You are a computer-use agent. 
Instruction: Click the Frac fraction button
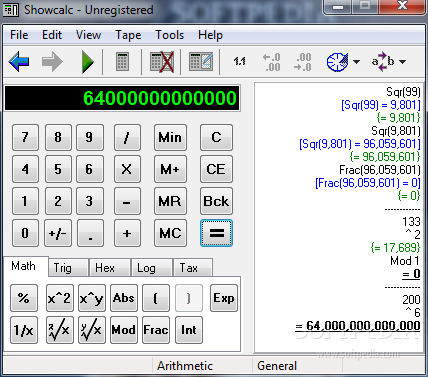point(156,330)
